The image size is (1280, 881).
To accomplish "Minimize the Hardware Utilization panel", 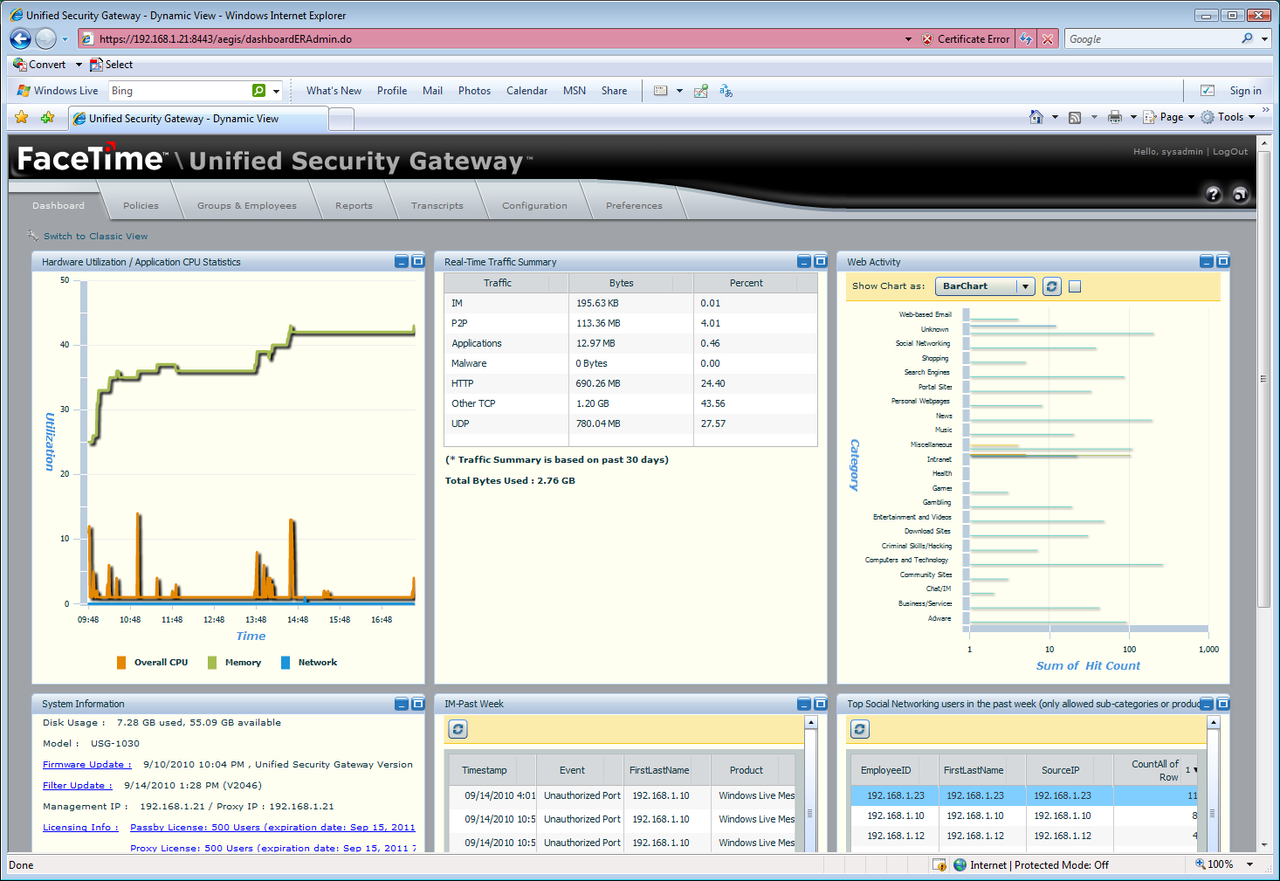I will (x=401, y=262).
